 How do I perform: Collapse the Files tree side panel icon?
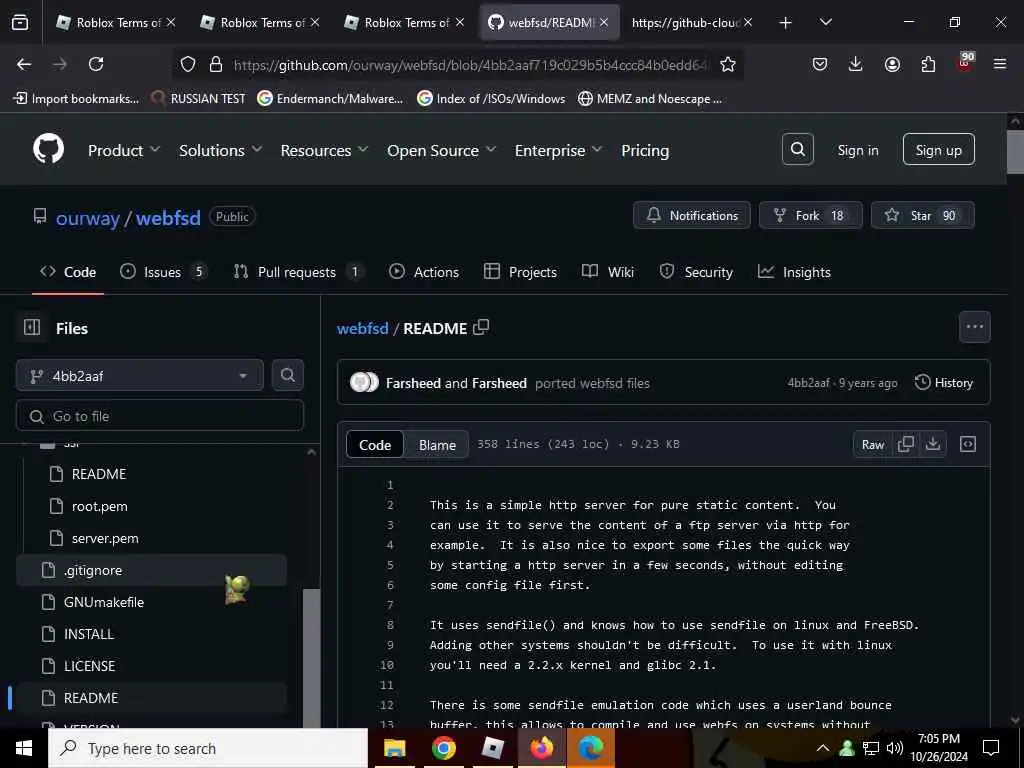pyautogui.click(x=32, y=327)
